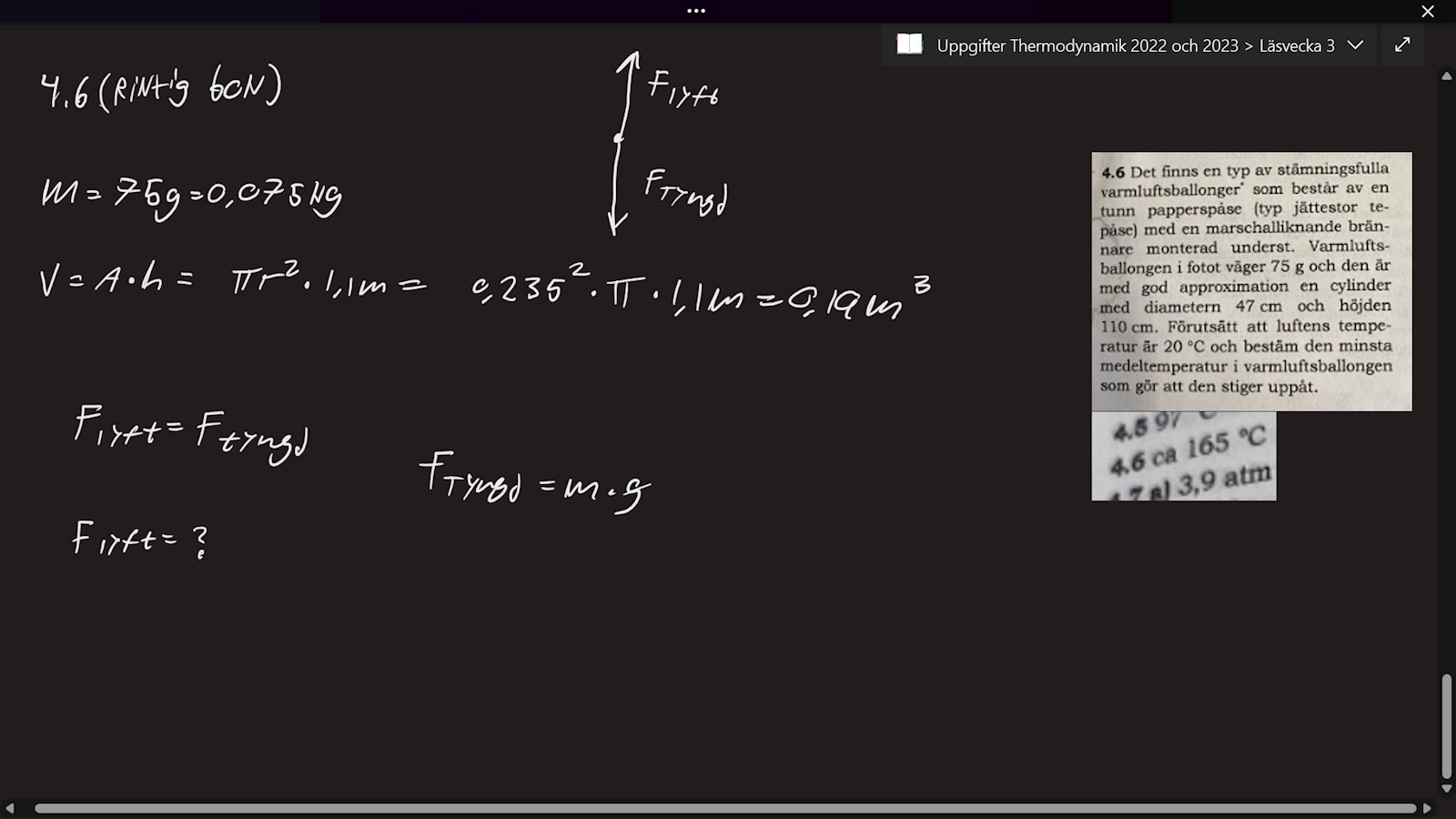Expand the notebook navigation chevron
This screenshot has height=819, width=1456.
pos(1355,45)
